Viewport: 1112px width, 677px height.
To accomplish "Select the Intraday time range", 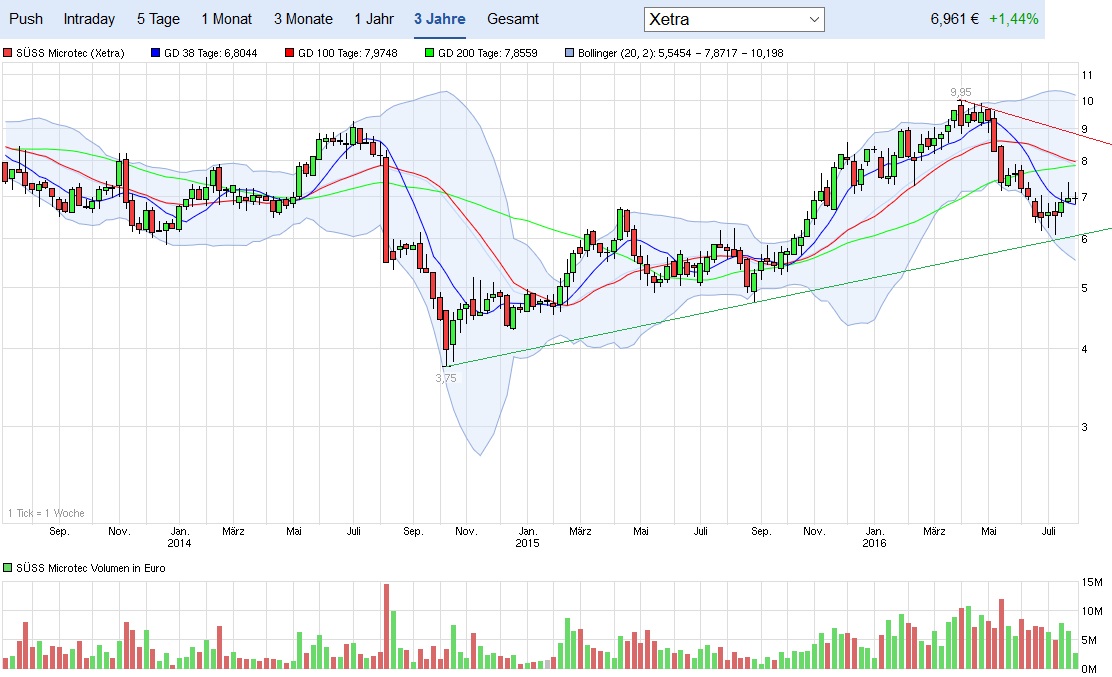I will click(x=89, y=19).
